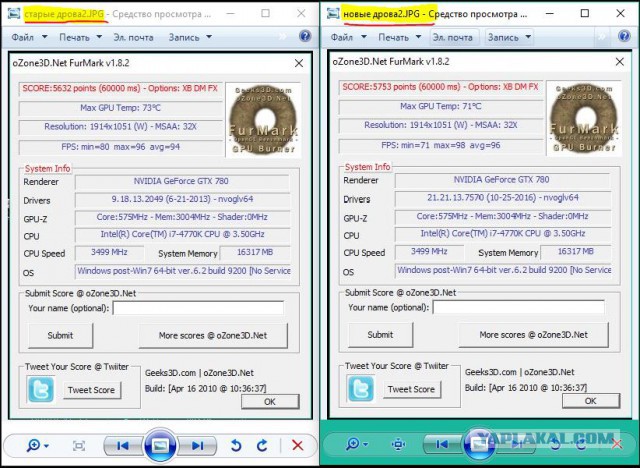The image size is (640, 468).
Task: Expand toolbar overflow chevron in старые дрова2 window
Action: coord(282,37)
